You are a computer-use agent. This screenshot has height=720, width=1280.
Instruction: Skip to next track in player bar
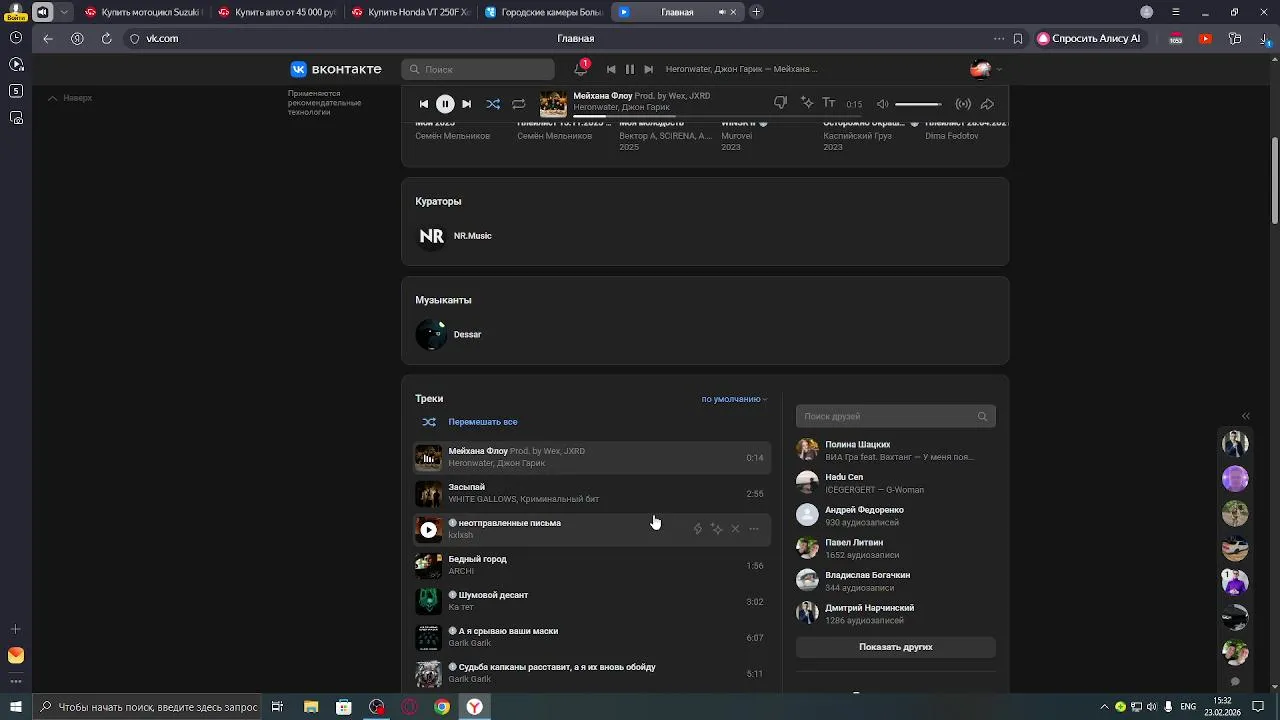(467, 104)
